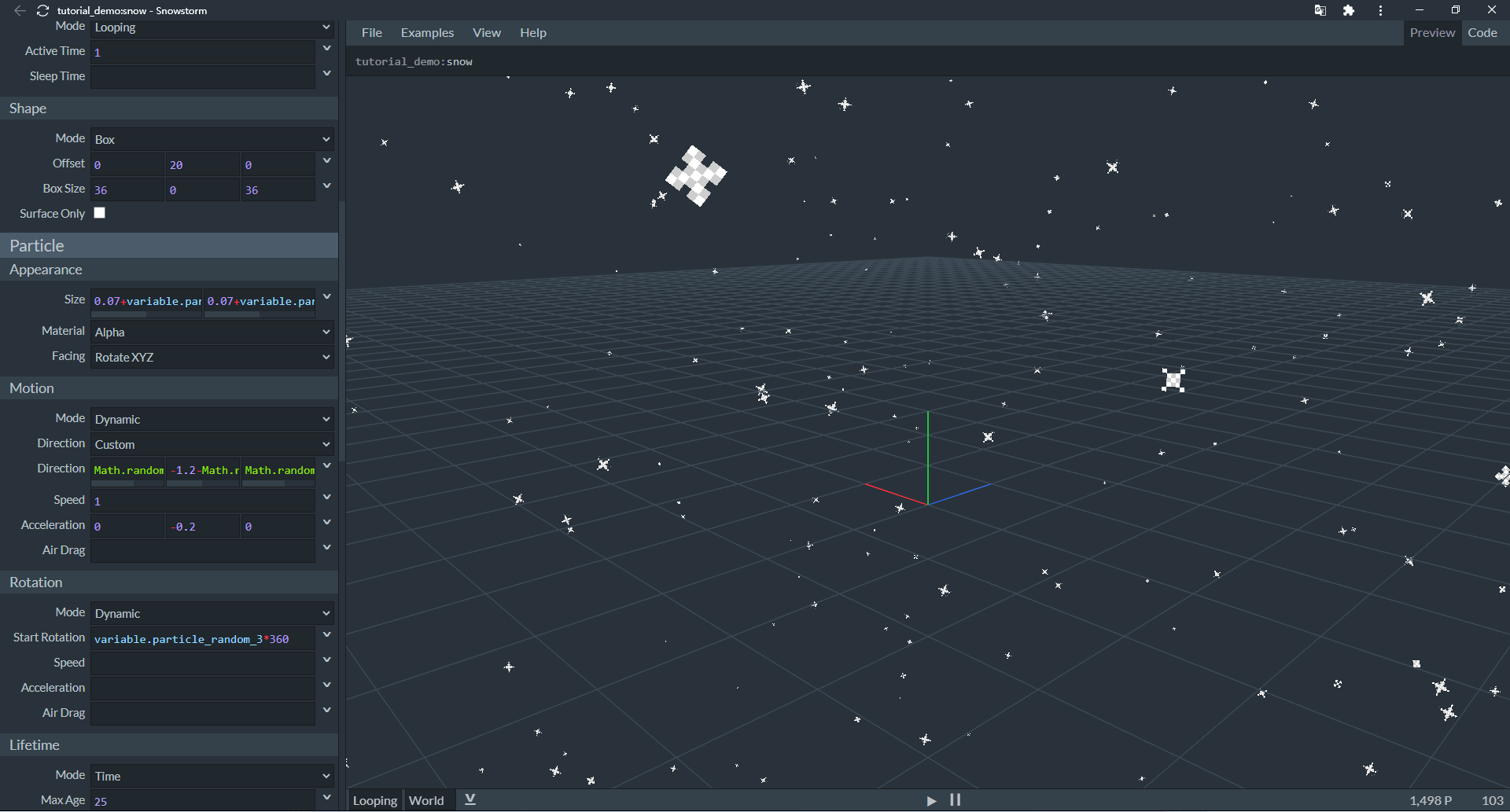
Task: Open the Examples menu
Action: [427, 33]
